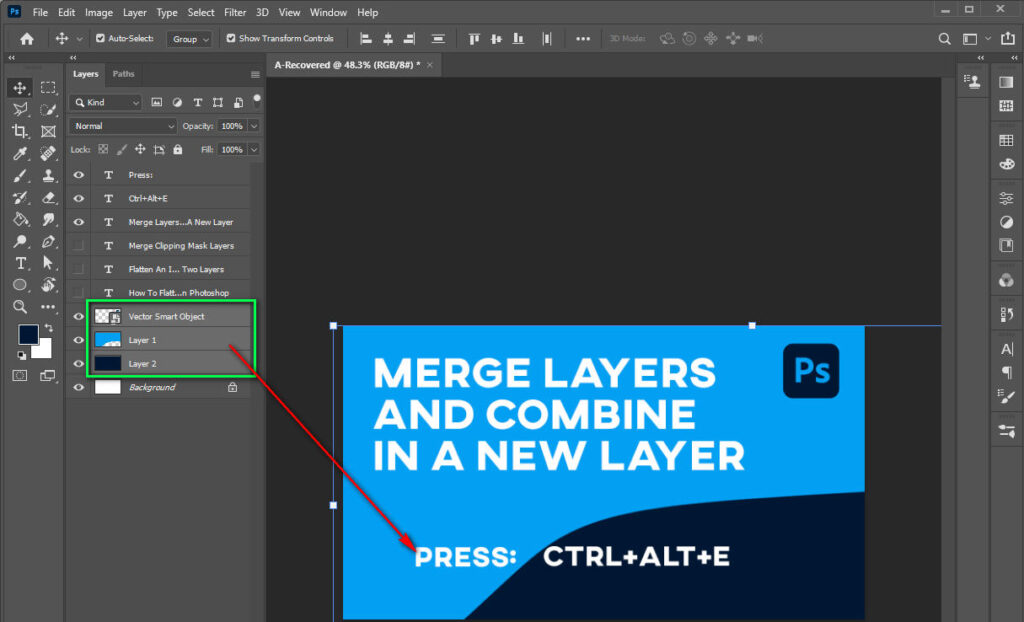The width and height of the screenshot is (1024, 622).
Task: Open the Layers panel menu
Action: (255, 74)
